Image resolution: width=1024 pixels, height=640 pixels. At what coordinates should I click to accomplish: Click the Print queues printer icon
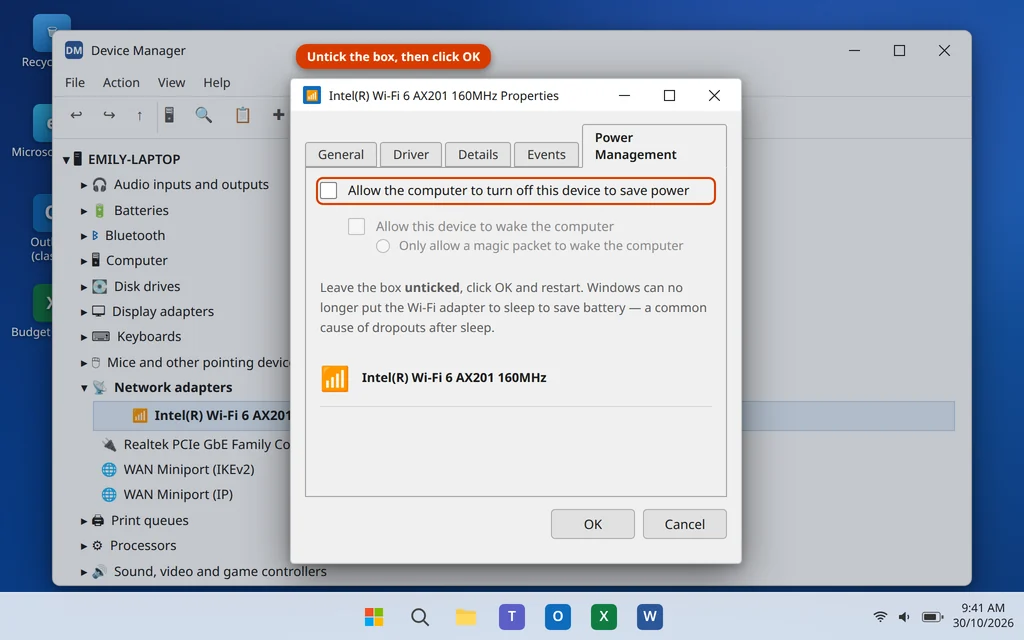[x=98, y=520]
